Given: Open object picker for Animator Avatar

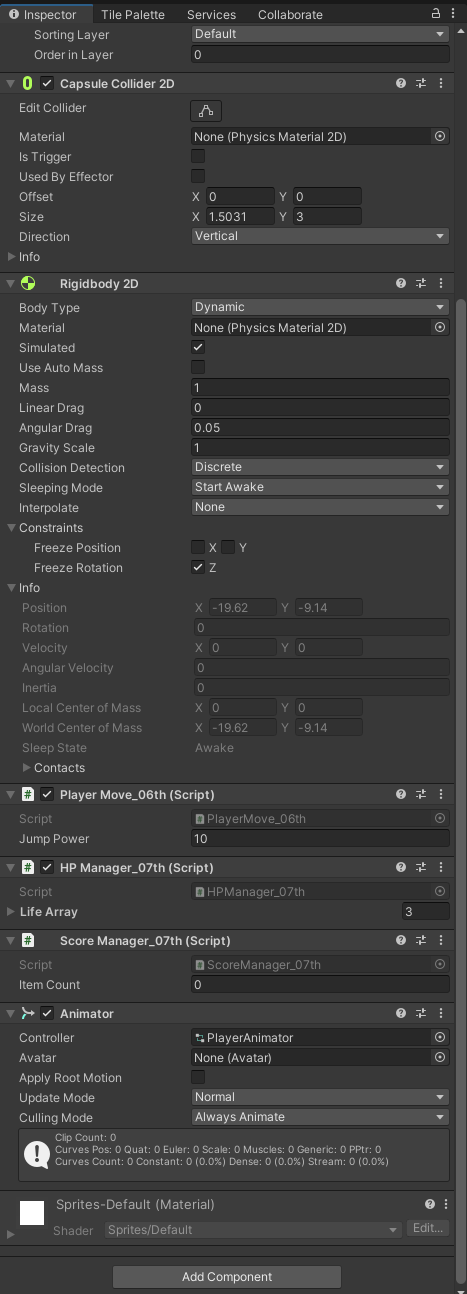Looking at the screenshot, I should [440, 1057].
